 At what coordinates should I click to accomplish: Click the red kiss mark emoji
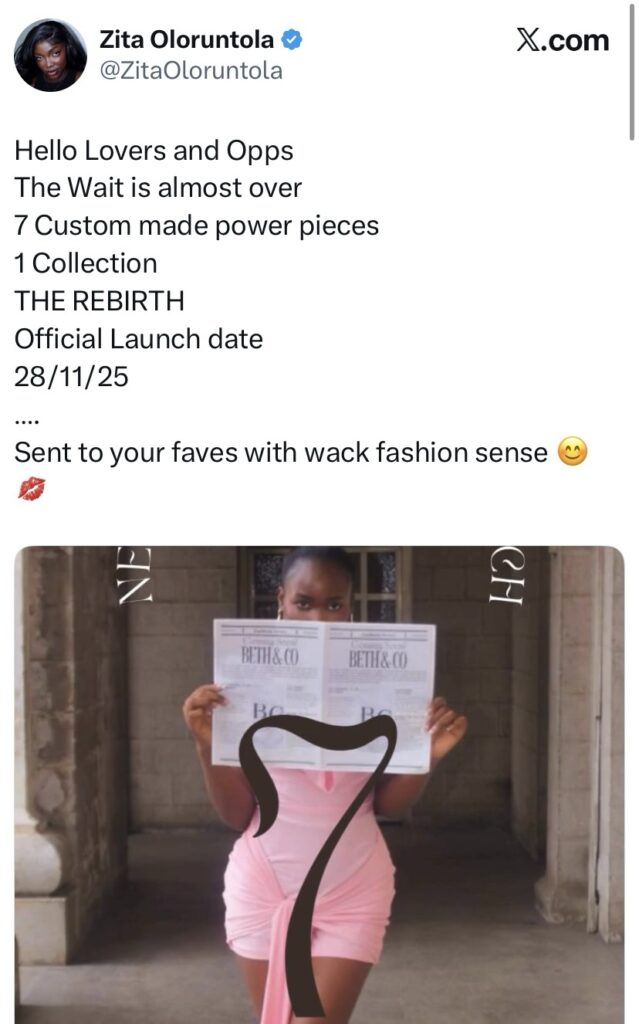point(31,488)
